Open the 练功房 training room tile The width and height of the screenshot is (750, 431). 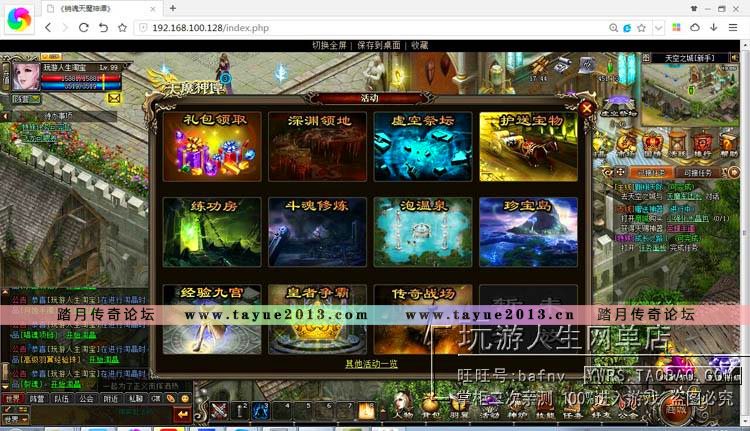point(212,232)
